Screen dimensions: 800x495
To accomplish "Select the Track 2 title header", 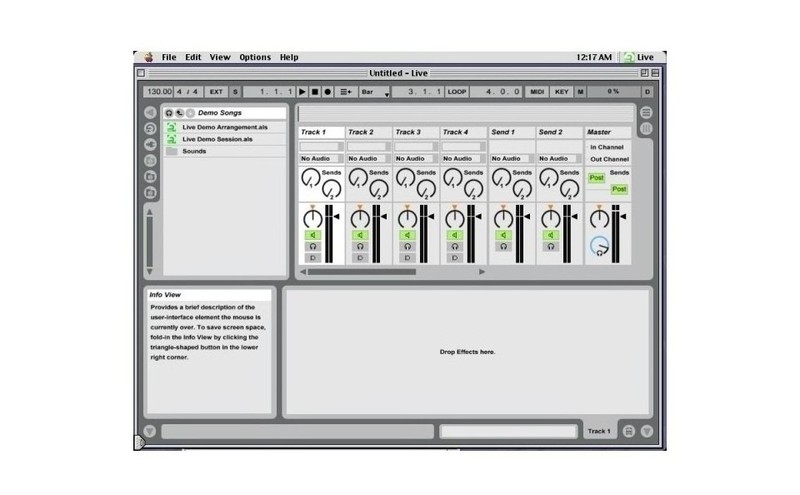I will click(369, 132).
